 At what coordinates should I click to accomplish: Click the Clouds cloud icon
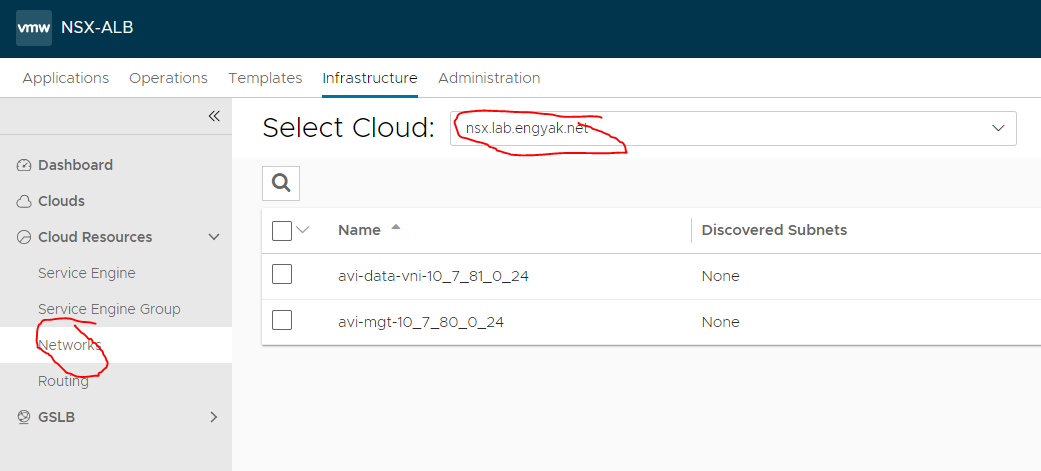(x=25, y=201)
